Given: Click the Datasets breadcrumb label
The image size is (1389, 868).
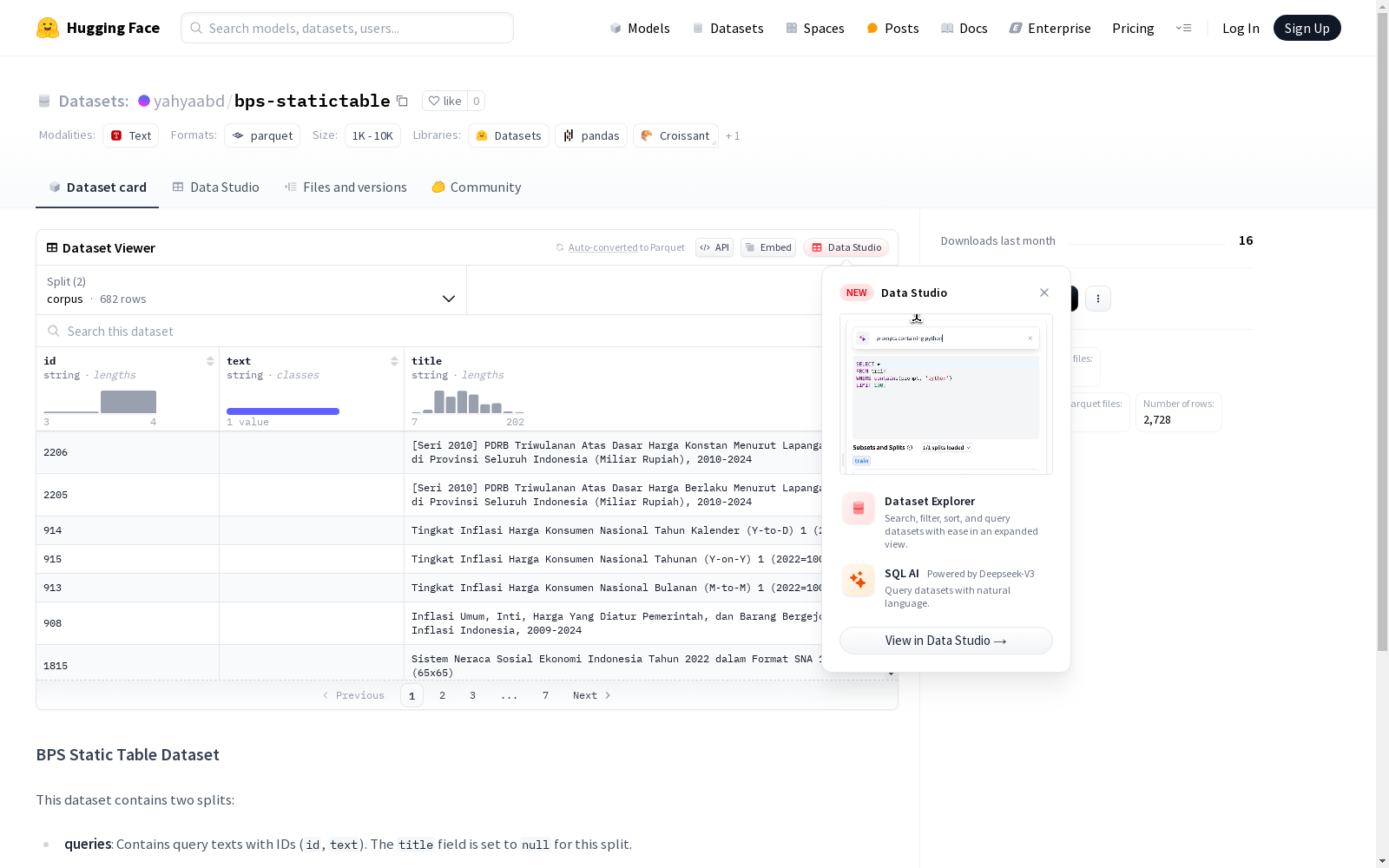Looking at the screenshot, I should pos(94,101).
